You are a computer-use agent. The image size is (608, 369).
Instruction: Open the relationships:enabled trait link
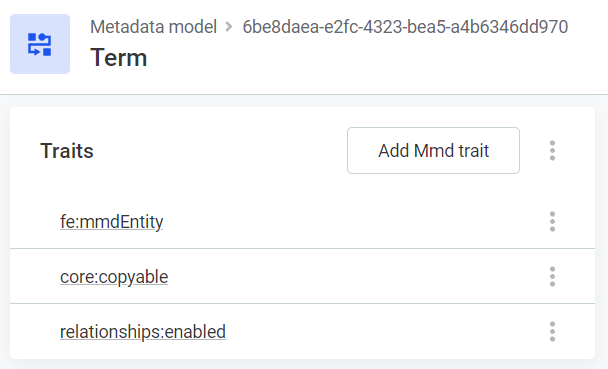(x=143, y=332)
